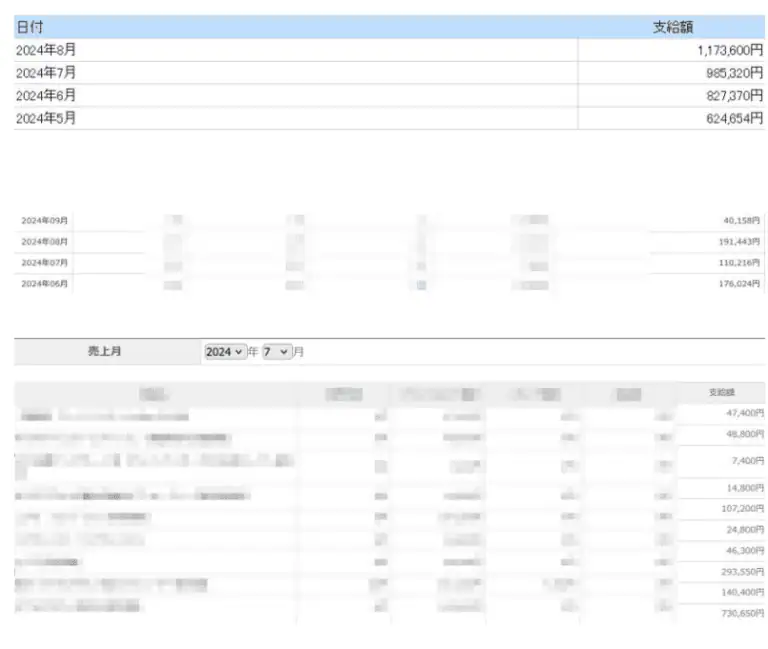The height and width of the screenshot is (649, 768).
Task: Select the 2024年5月 date cell
Action: (x=46, y=118)
